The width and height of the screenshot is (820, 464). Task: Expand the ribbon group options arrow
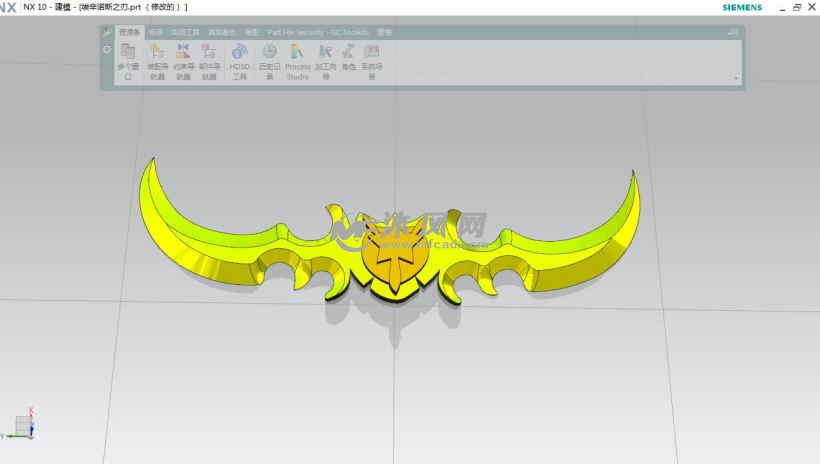736,78
